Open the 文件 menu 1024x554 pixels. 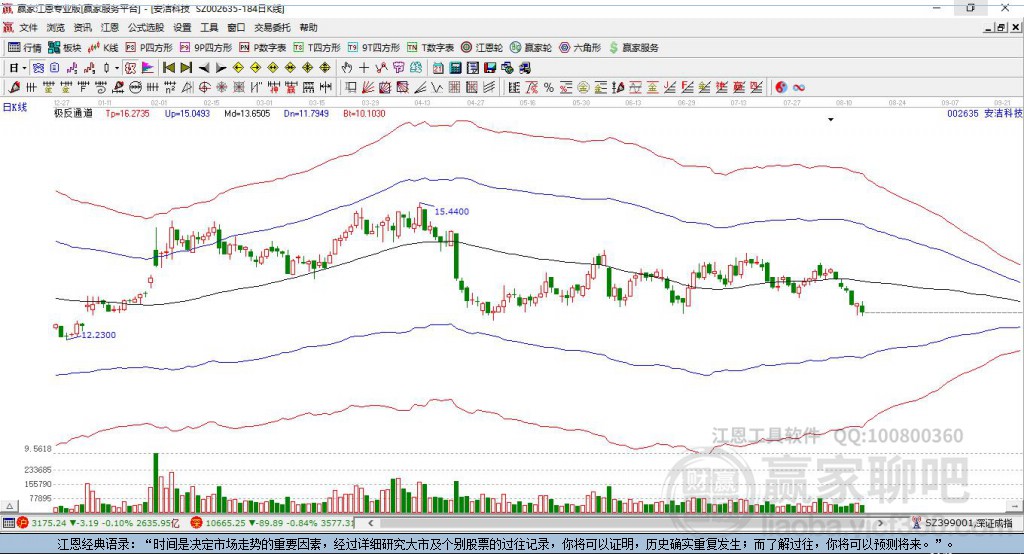28,27
